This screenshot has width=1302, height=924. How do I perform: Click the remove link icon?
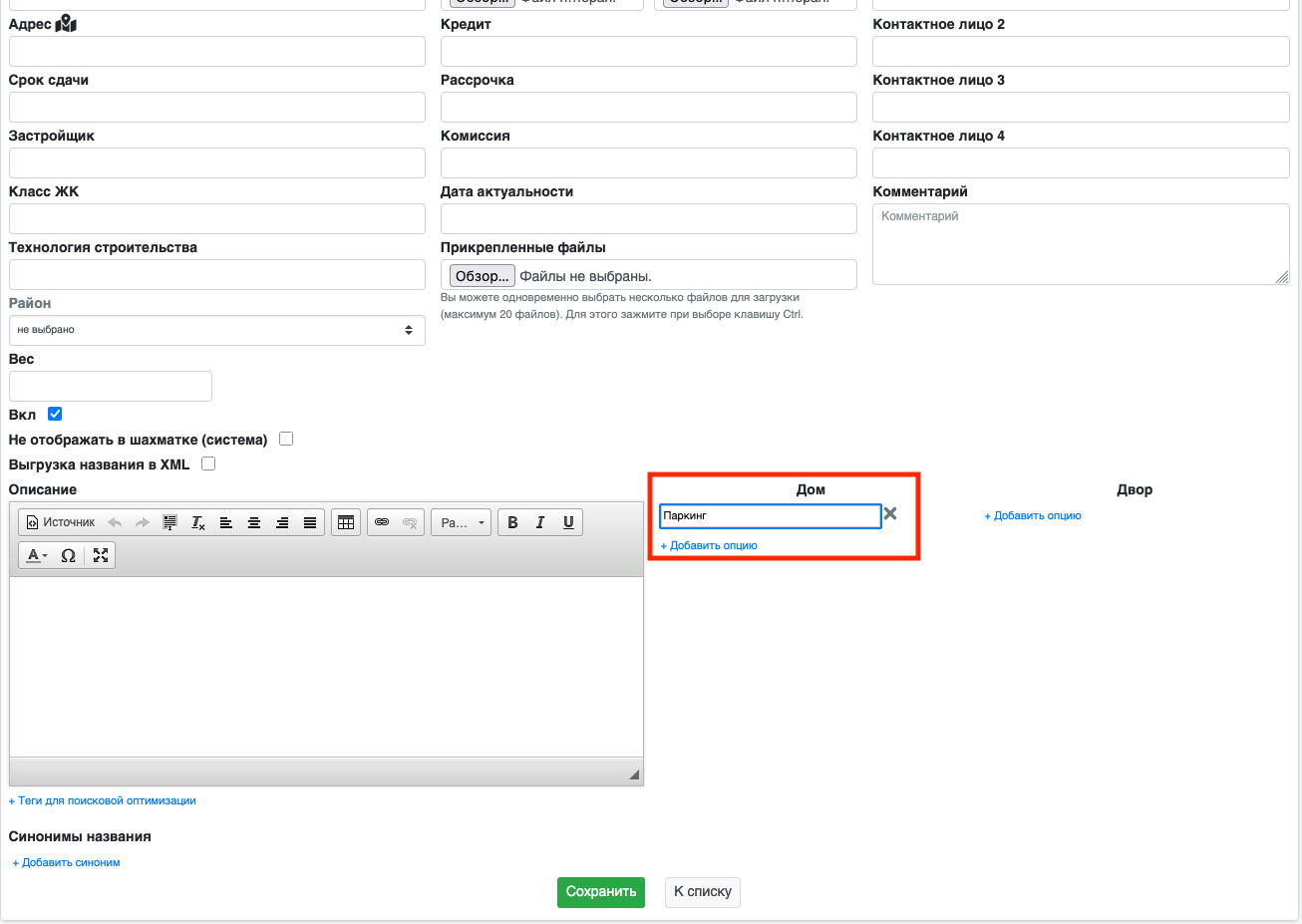[410, 522]
